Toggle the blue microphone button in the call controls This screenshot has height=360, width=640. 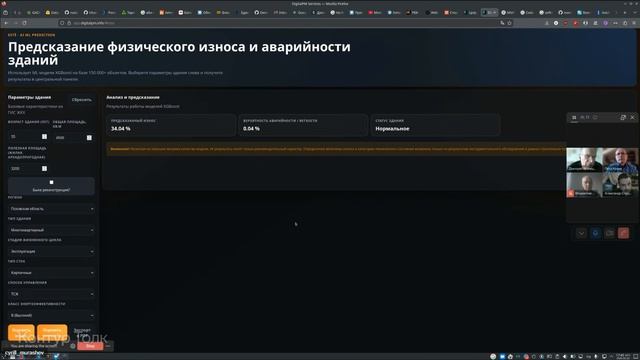(596, 233)
